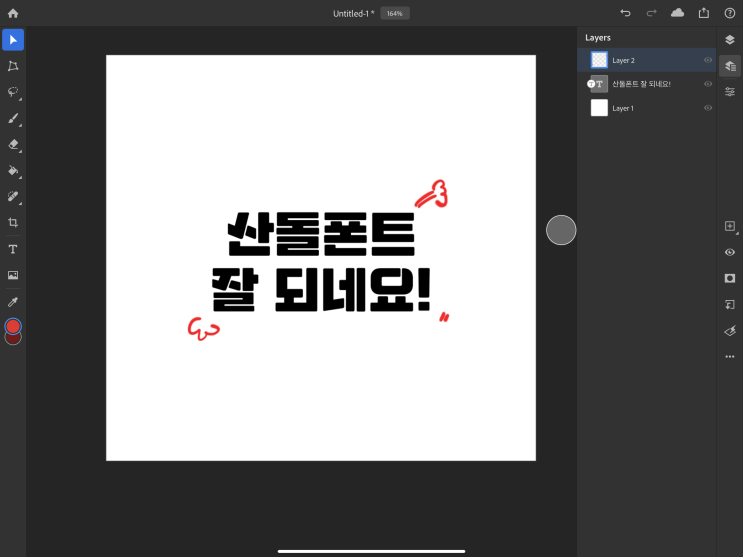
Task: Select the Layer 2 thumbnail
Action: [x=599, y=60]
